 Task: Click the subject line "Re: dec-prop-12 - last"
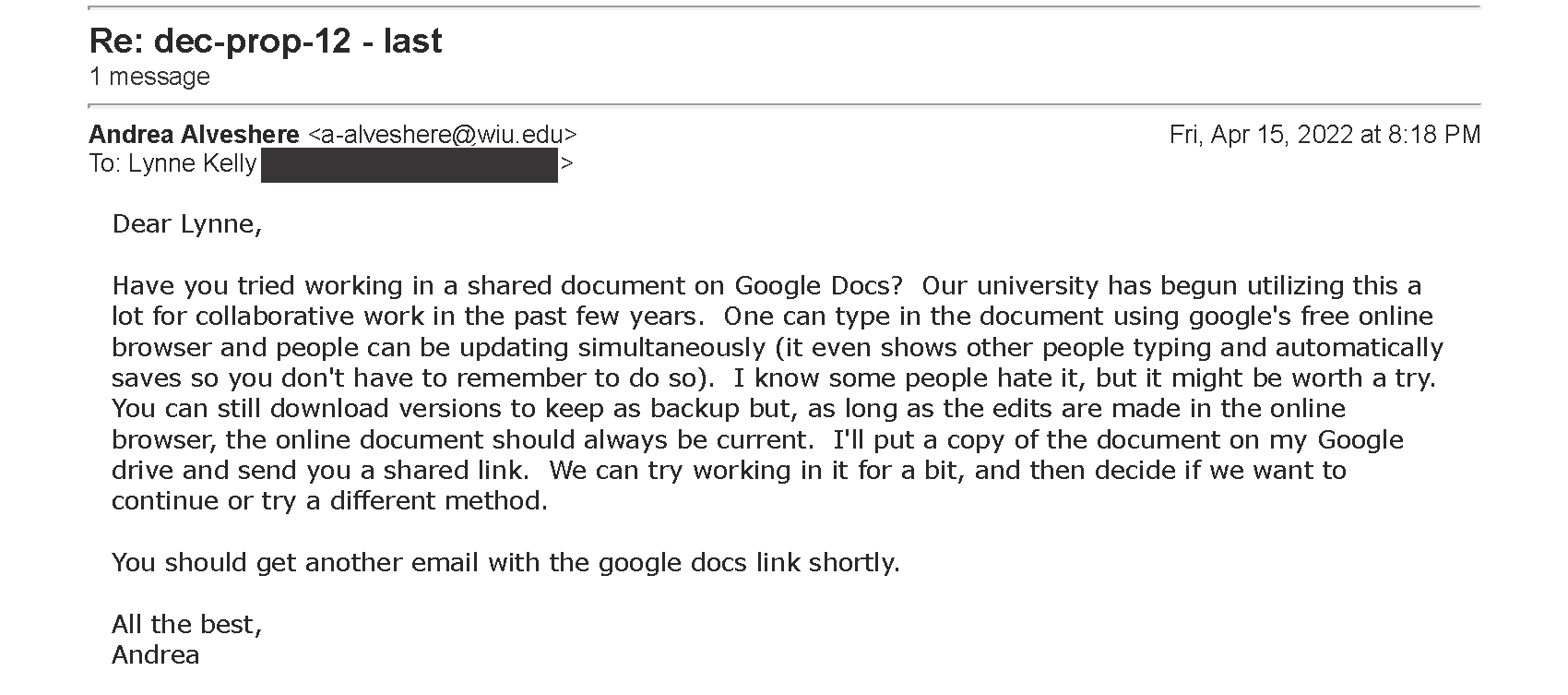pos(266,41)
